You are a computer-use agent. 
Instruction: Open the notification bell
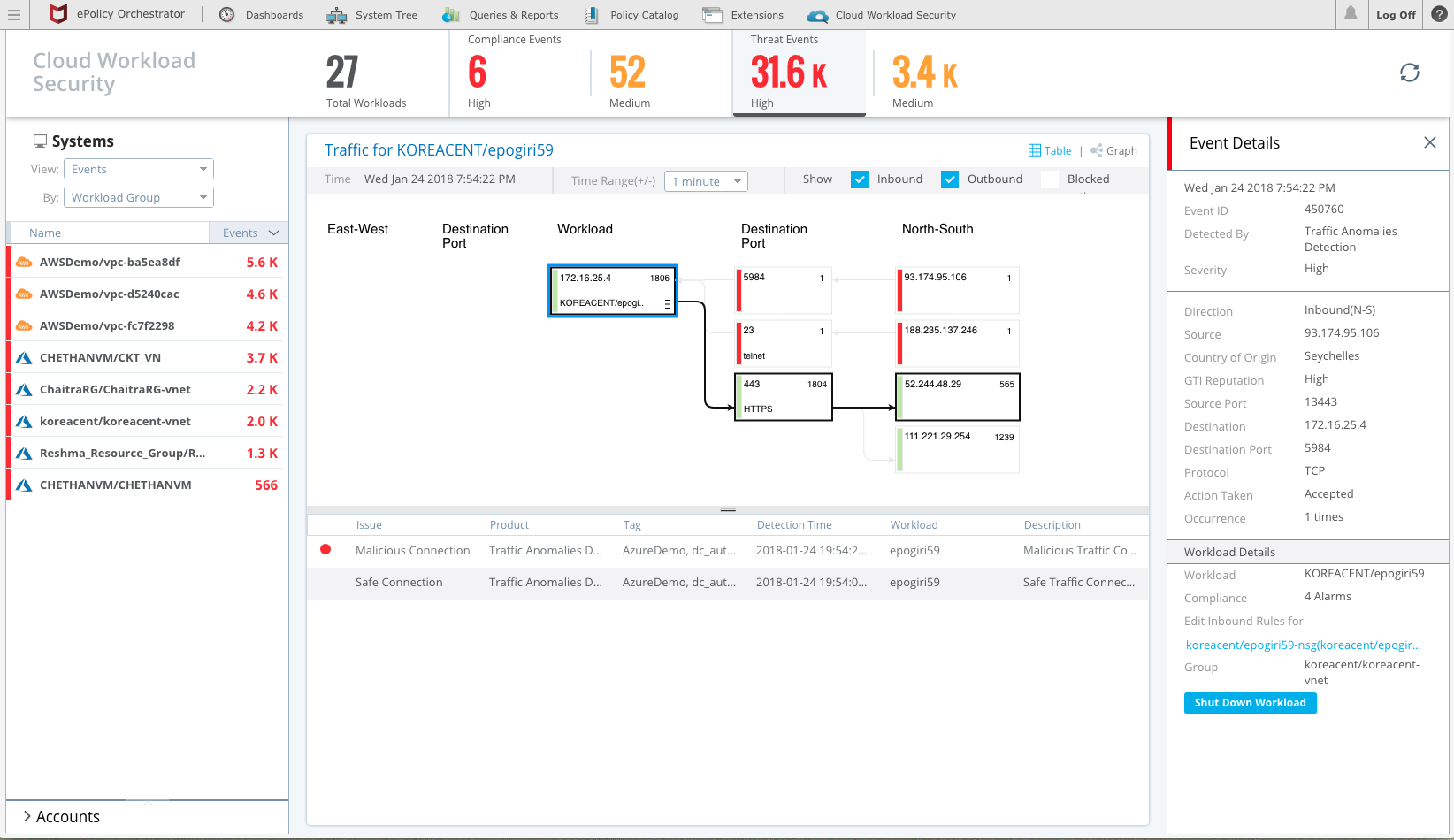[1351, 14]
